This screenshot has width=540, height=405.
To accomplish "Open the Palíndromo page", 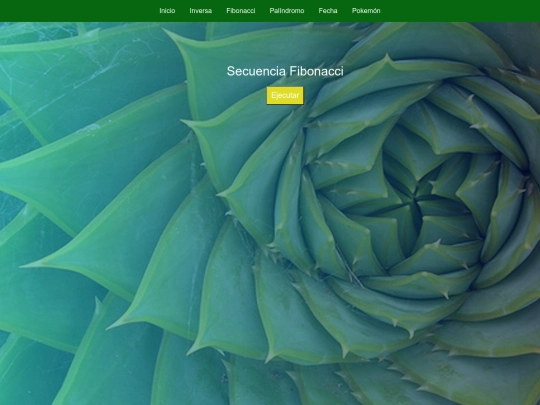I will point(287,11).
